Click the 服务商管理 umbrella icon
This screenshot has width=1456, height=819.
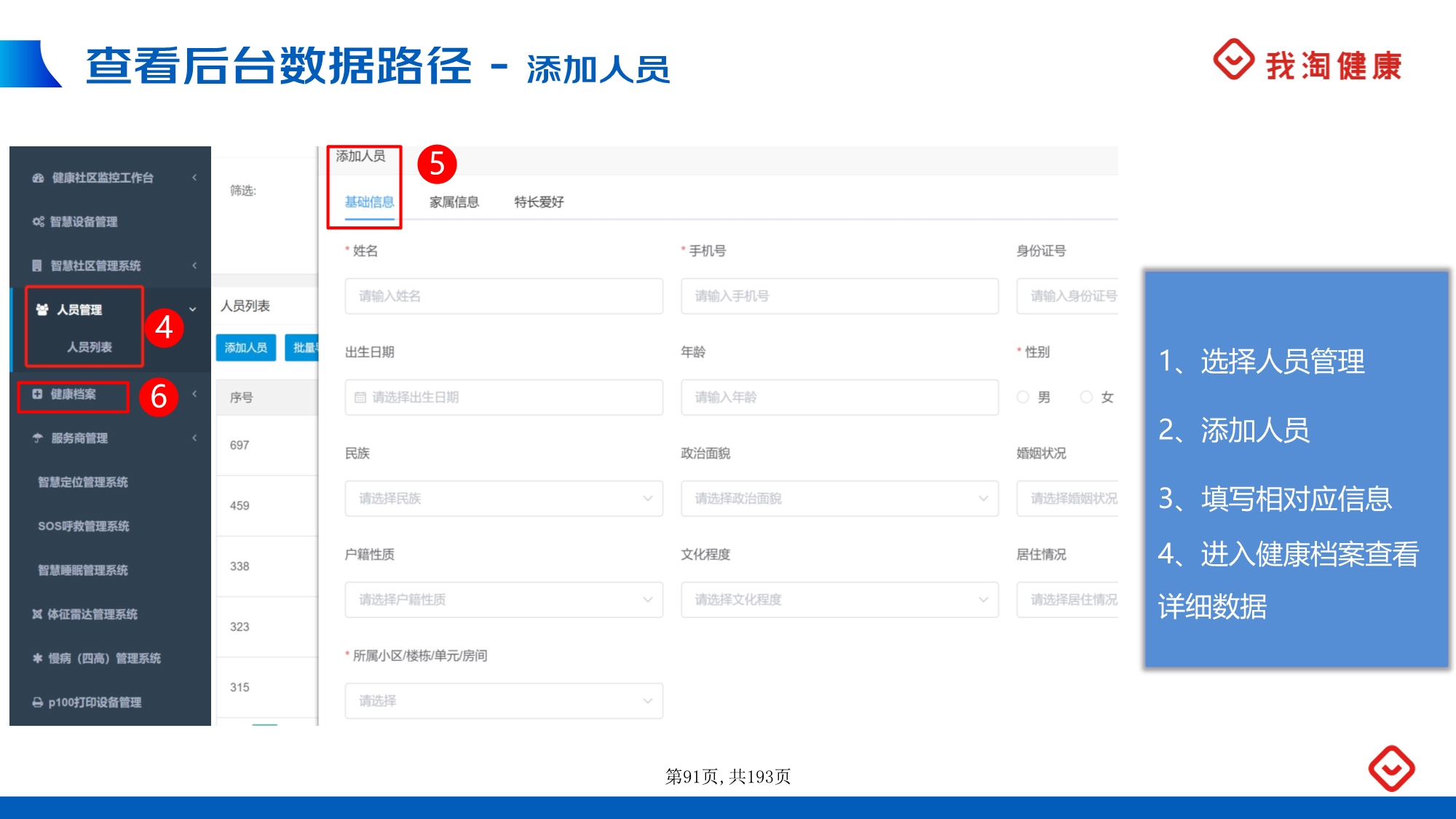coord(38,438)
